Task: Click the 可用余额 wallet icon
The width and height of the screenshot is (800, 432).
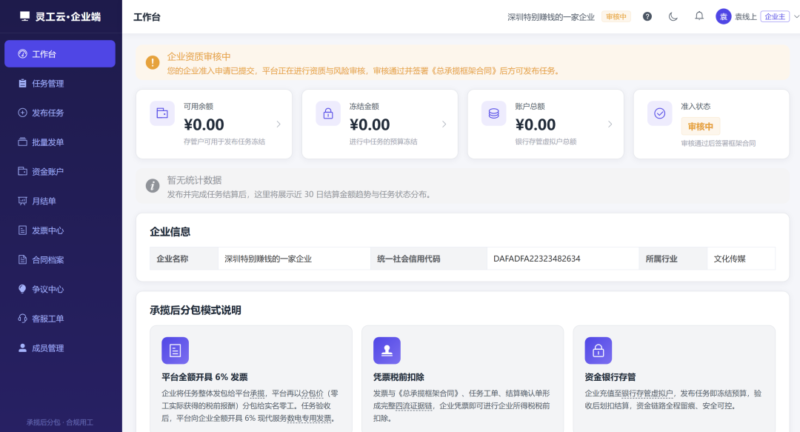Action: (x=162, y=113)
